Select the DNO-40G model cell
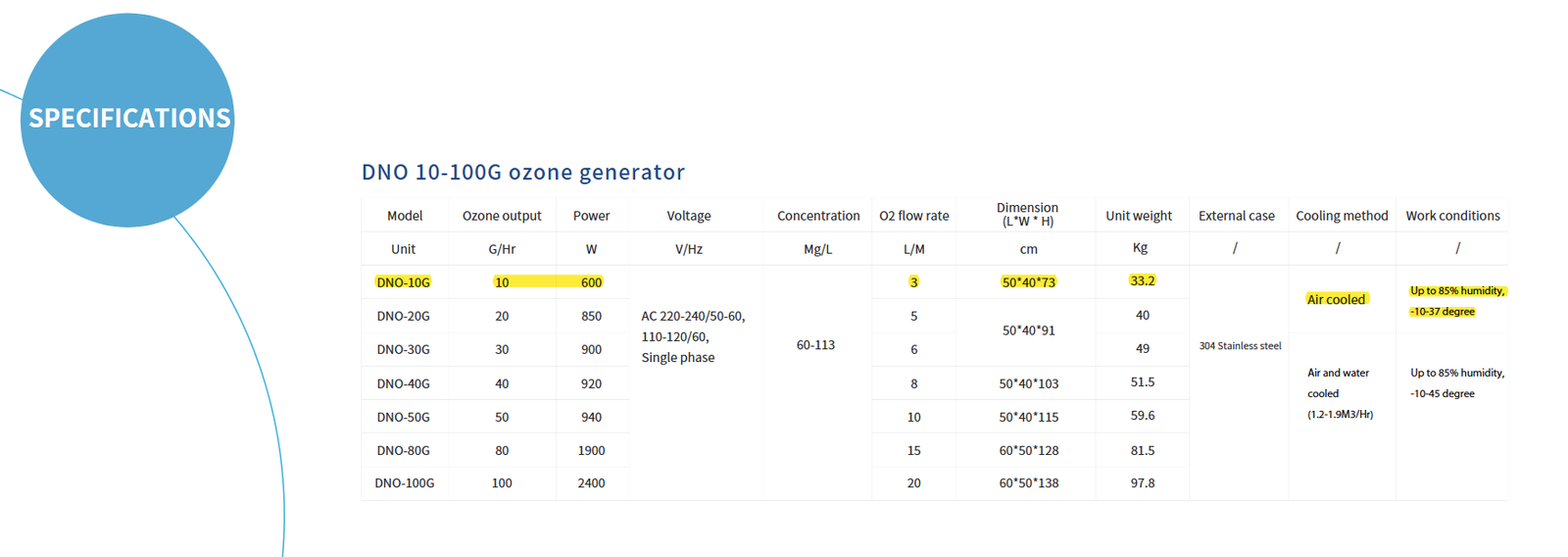This screenshot has height=557, width=1568. pyautogui.click(x=403, y=383)
